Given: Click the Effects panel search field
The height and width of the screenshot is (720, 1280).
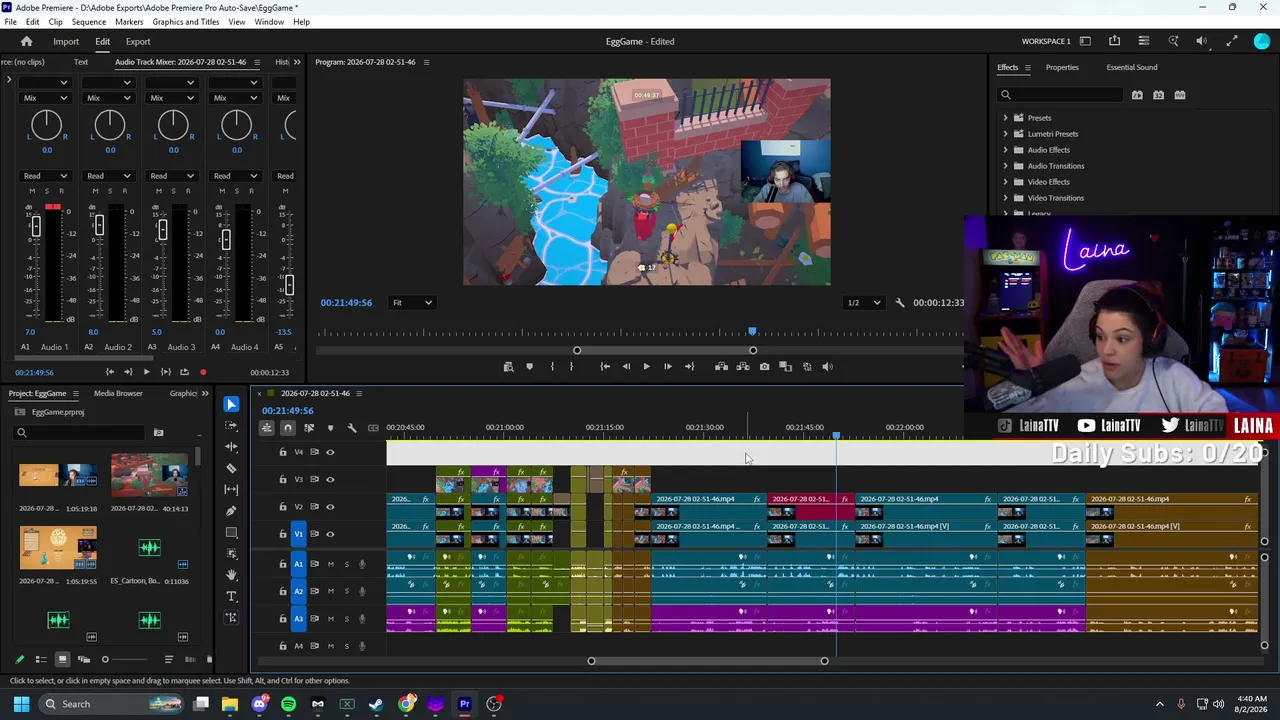Looking at the screenshot, I should click(1062, 95).
